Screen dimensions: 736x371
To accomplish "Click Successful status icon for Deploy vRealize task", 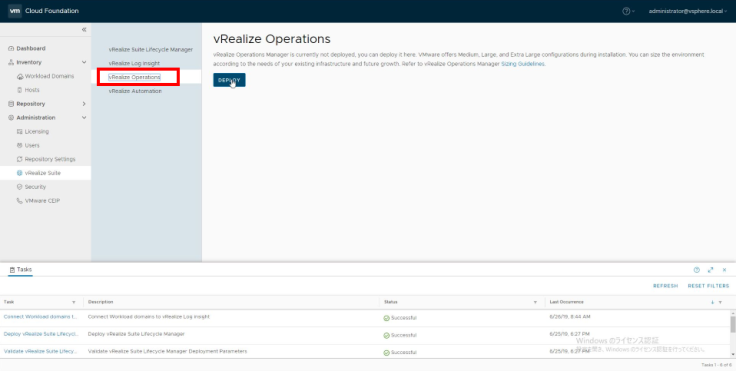I will (387, 335).
